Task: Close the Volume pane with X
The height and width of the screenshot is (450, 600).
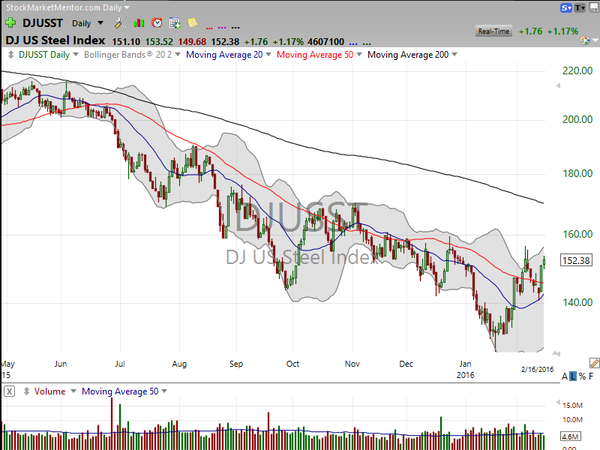Action: coord(10,391)
